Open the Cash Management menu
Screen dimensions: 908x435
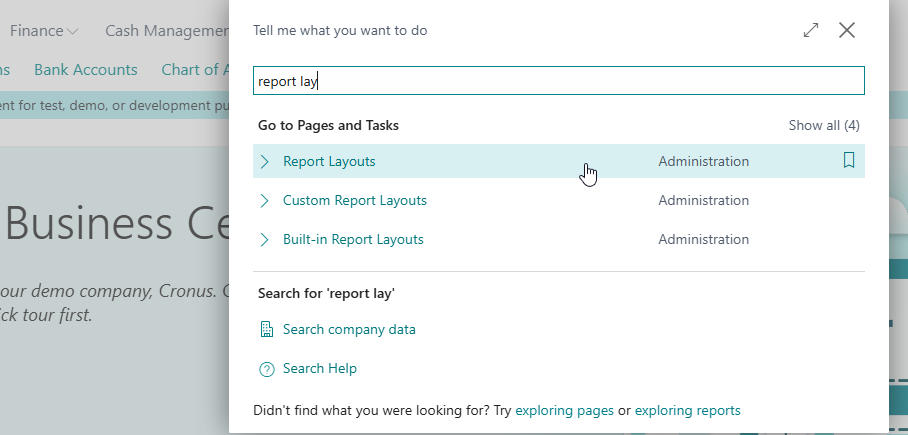[x=167, y=31]
